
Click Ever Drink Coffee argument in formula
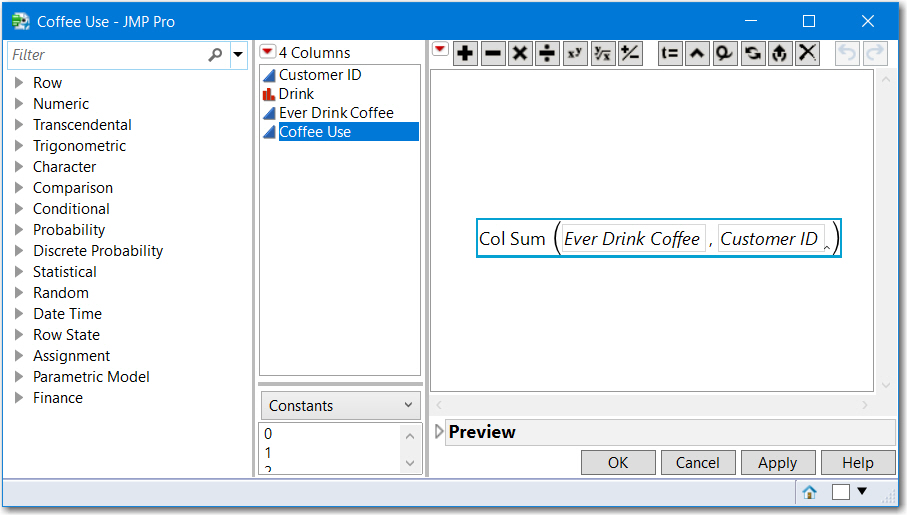pyautogui.click(x=632, y=238)
